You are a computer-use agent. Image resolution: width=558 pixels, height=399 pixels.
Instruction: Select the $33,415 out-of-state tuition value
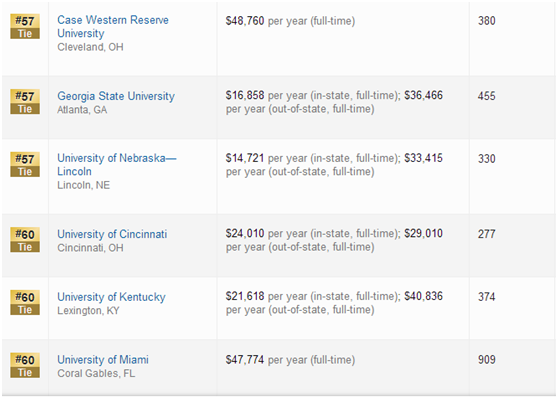[423, 158]
